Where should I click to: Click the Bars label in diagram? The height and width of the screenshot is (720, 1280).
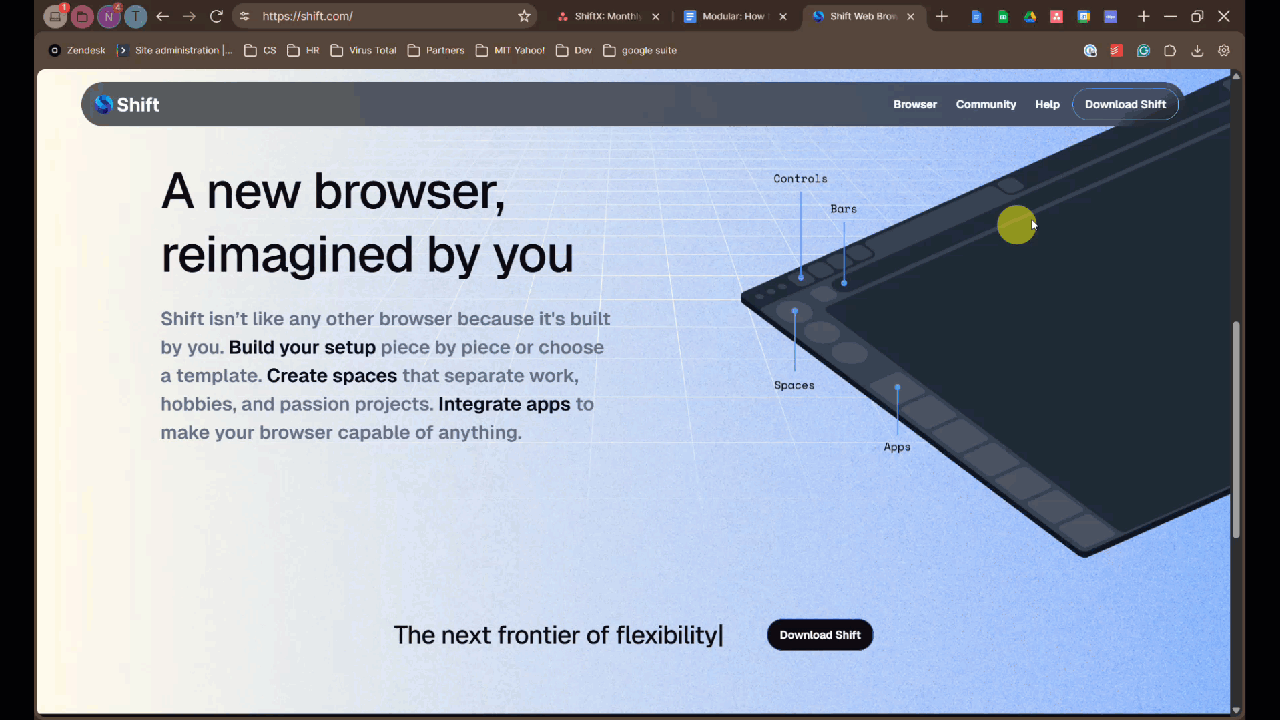tap(843, 209)
